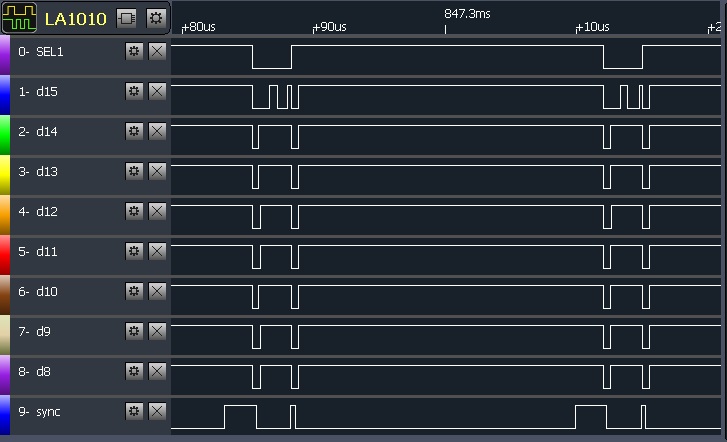Open settings gear for SEL1 channel
727x442 pixels.
click(x=135, y=51)
